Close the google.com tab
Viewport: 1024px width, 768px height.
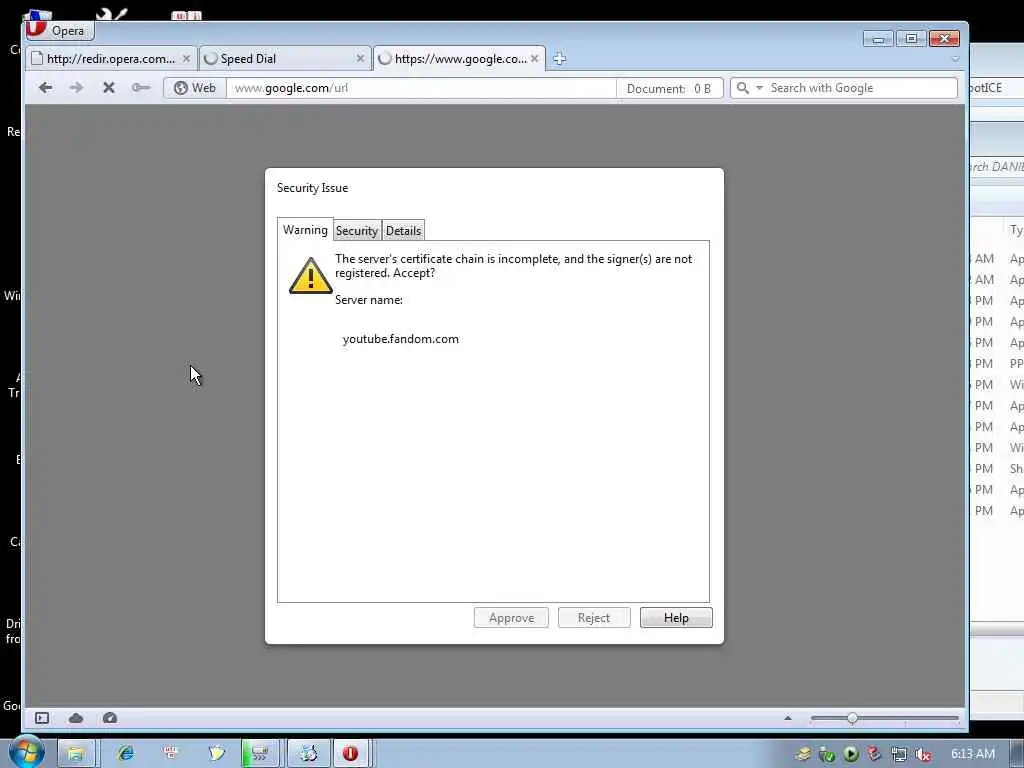coord(534,59)
